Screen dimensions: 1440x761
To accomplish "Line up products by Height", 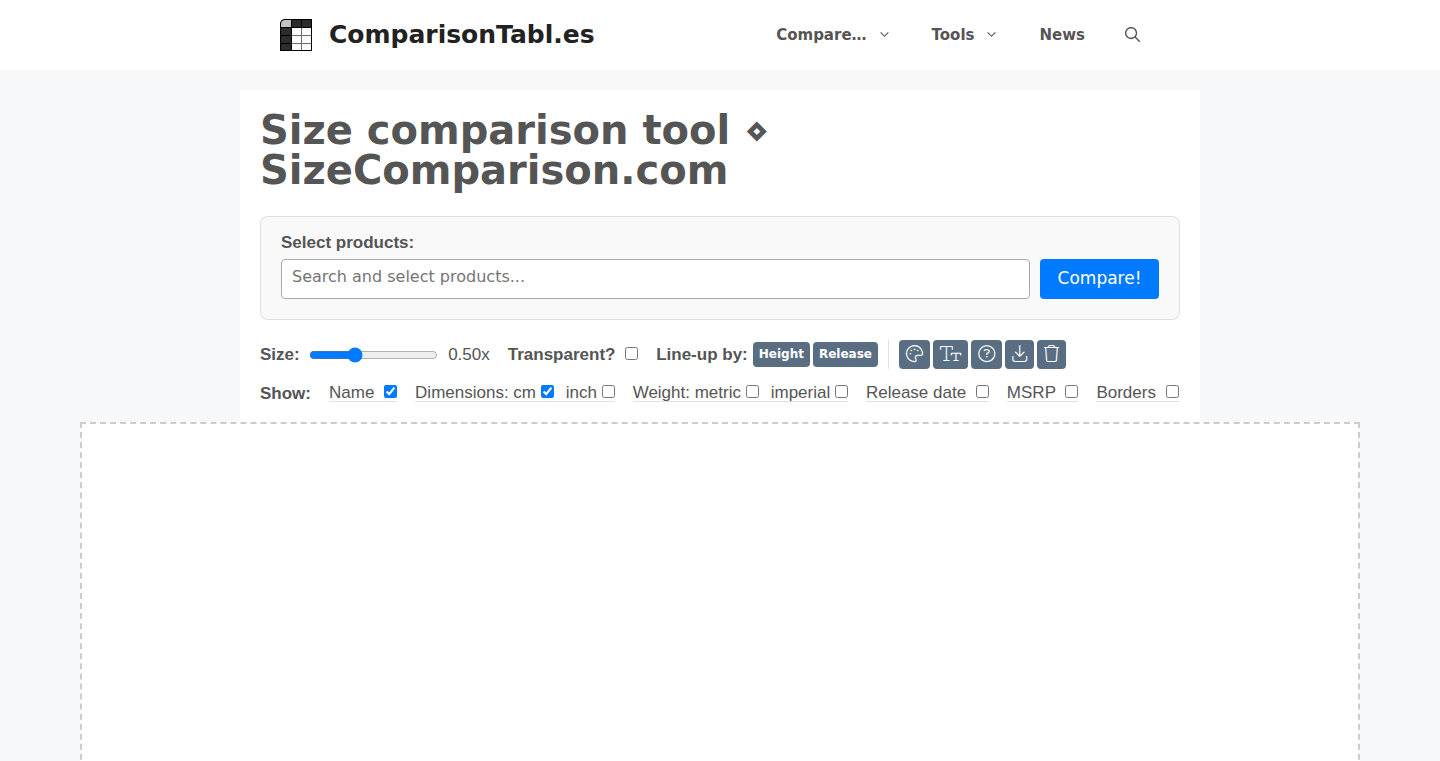I will coord(781,354).
